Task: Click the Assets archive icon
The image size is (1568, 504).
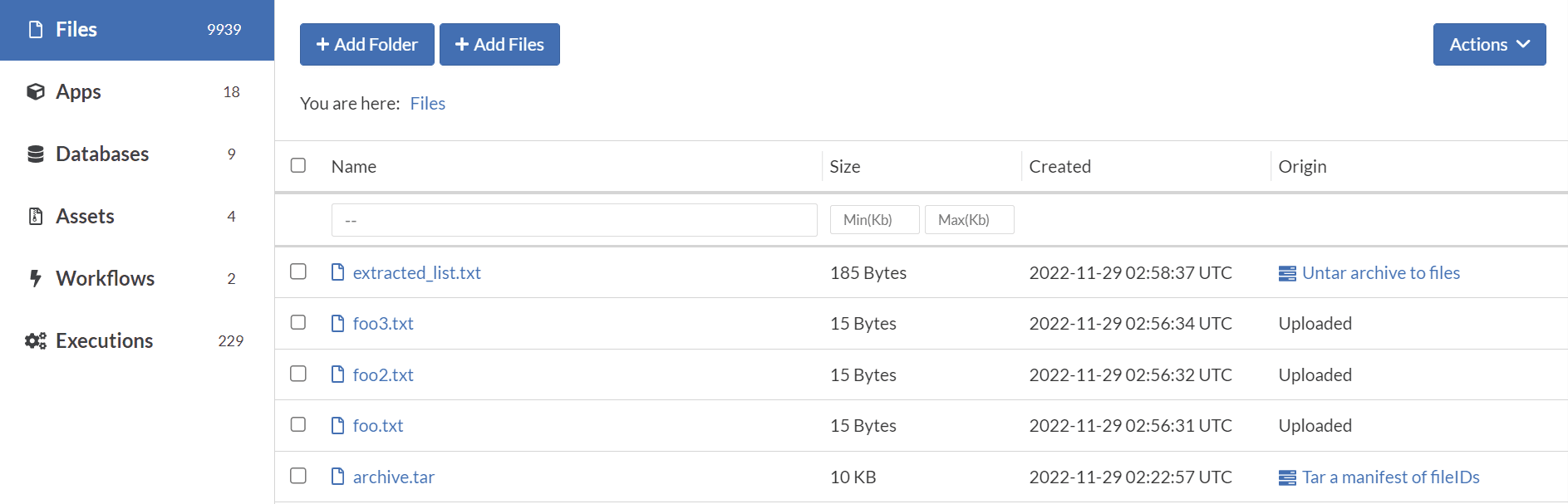Action: point(36,216)
